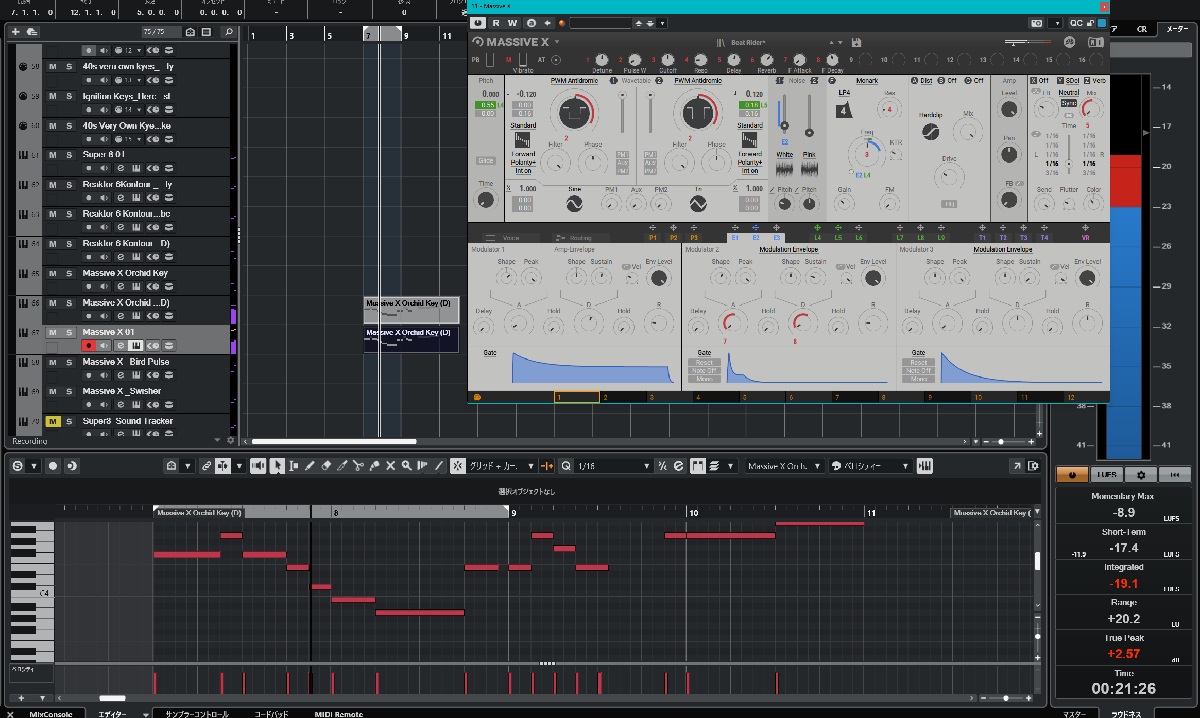
Task: Click the Sync button in delay section
Action: point(1069,103)
